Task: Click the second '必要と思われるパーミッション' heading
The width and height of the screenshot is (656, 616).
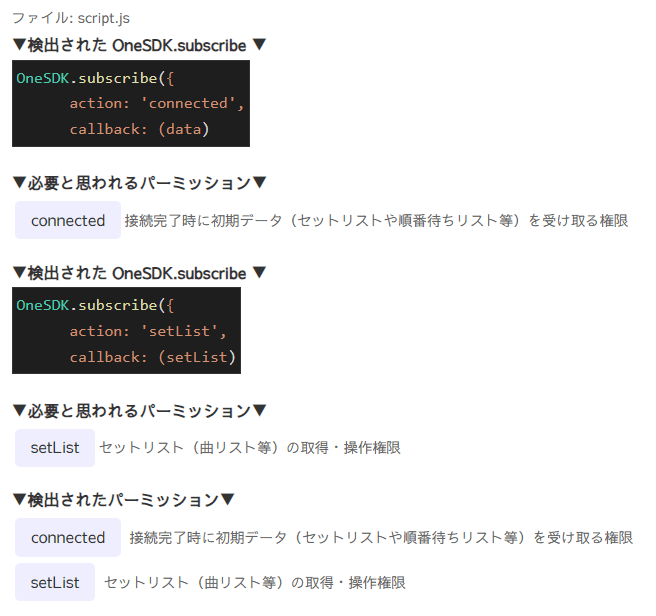Action: (x=139, y=411)
